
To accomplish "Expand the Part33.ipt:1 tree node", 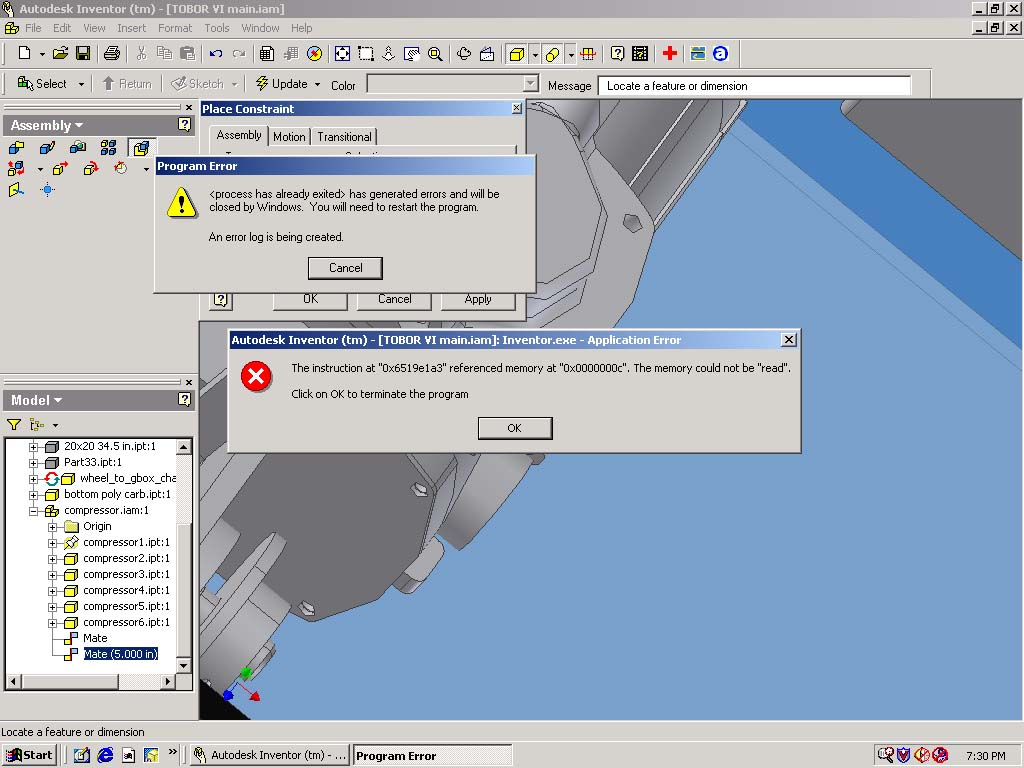I will (33, 463).
